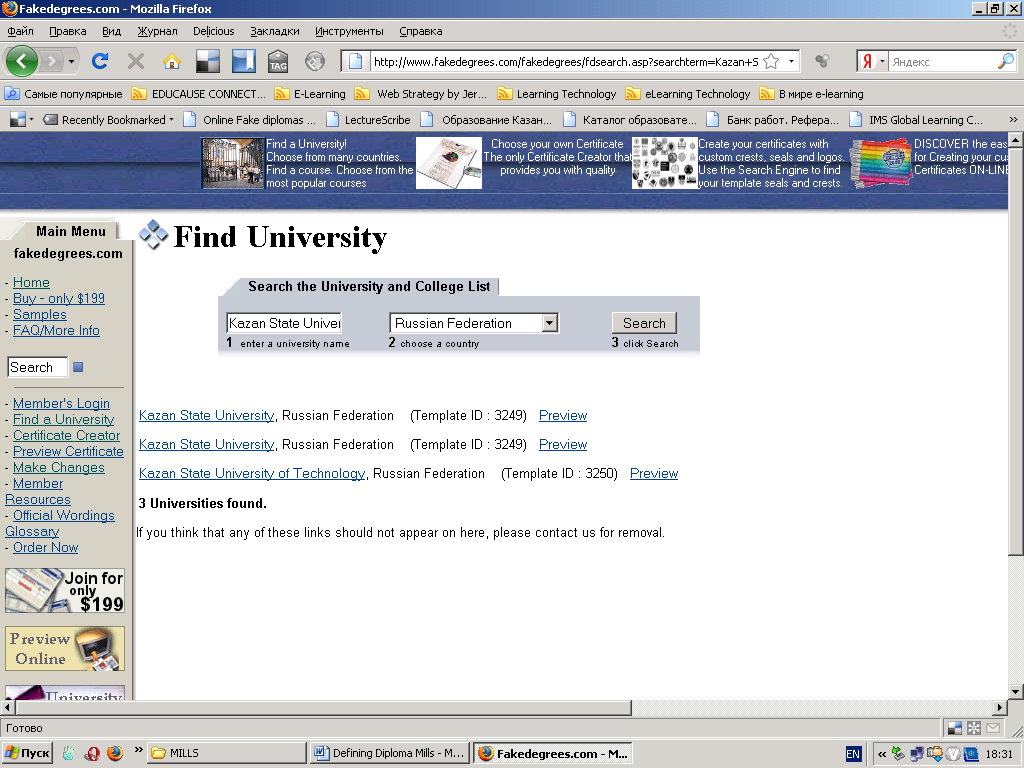Screen dimensions: 1024x768
Task: Click the Delicious TAG toolbar icon
Action: point(278,61)
